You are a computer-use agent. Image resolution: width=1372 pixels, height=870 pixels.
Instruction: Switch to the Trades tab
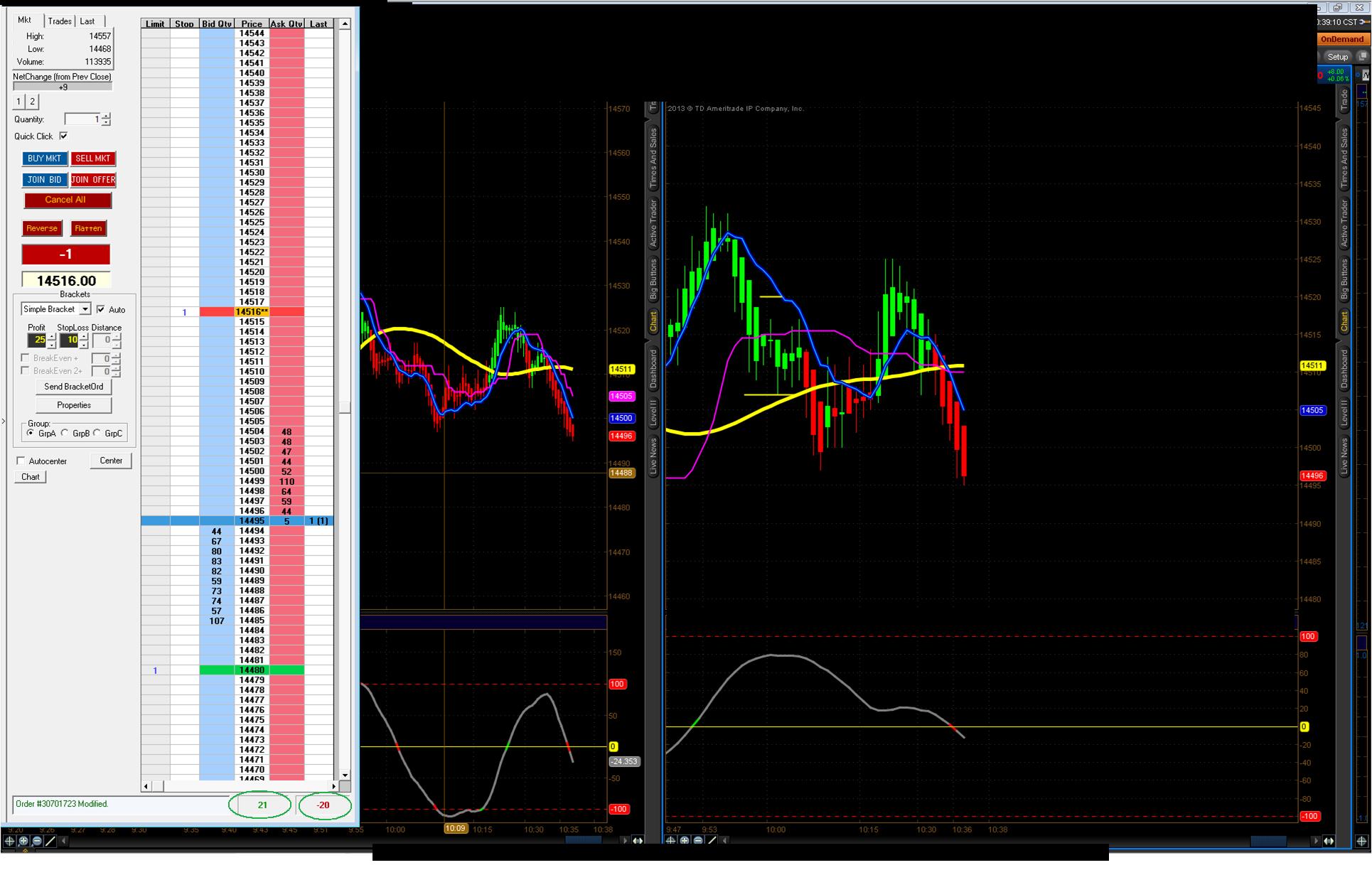coord(60,21)
